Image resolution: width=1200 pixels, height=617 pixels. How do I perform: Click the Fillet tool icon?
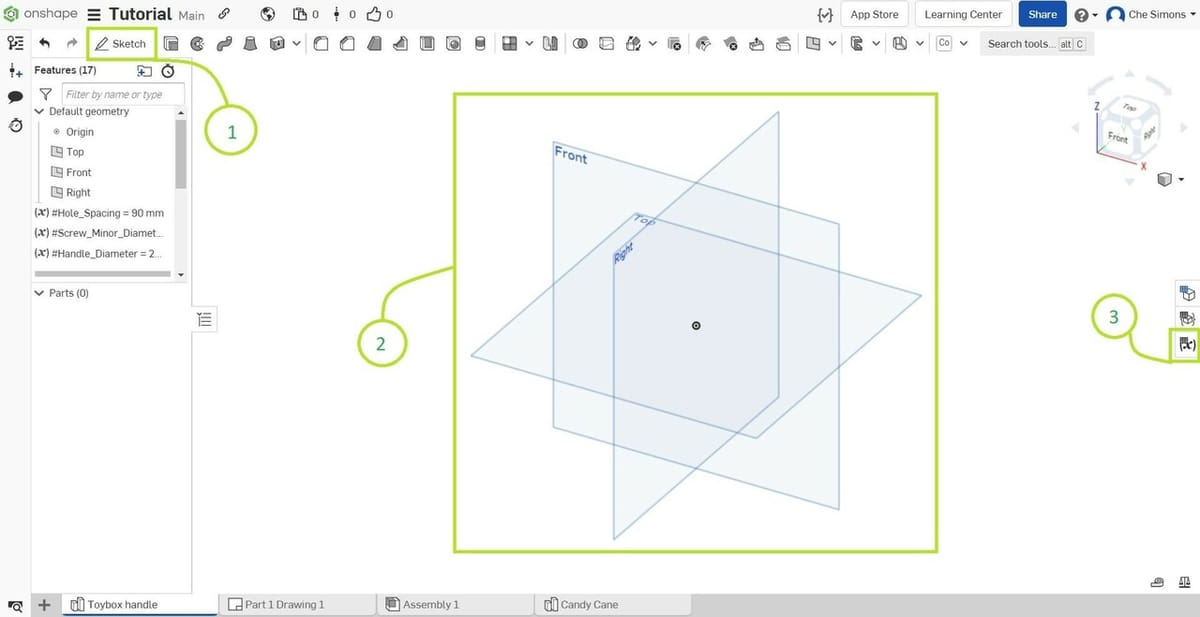click(x=321, y=44)
